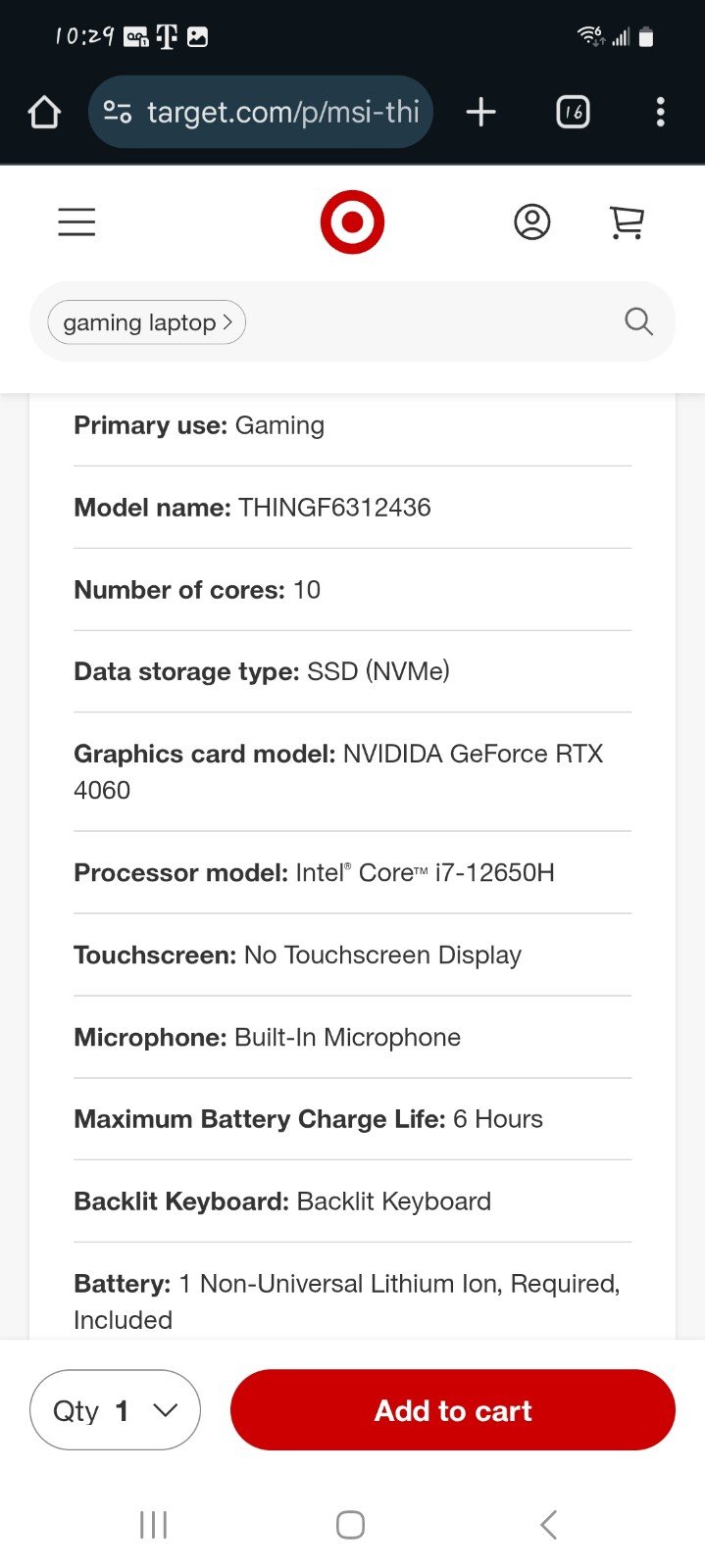
Task: Tap the search magnifier icon
Action: pos(638,321)
